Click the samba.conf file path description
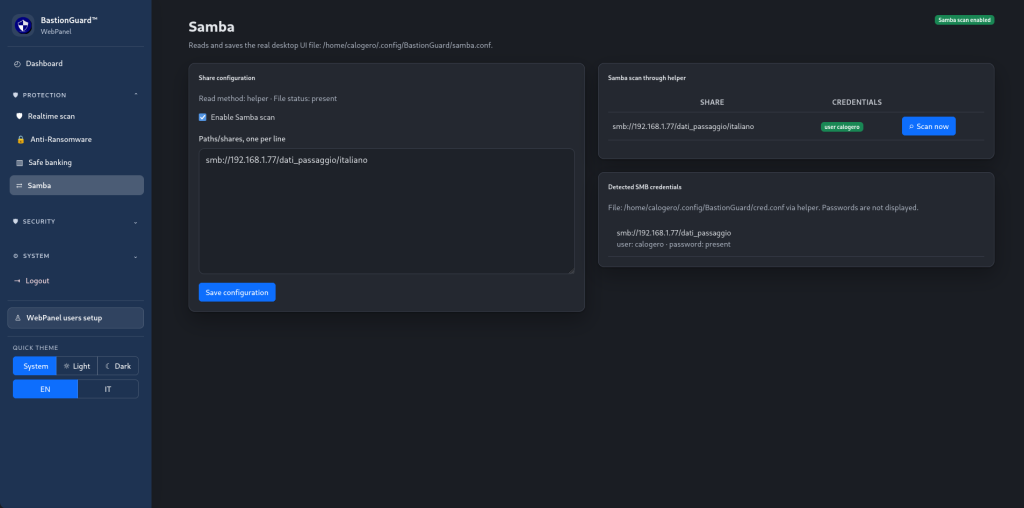 click(x=340, y=46)
